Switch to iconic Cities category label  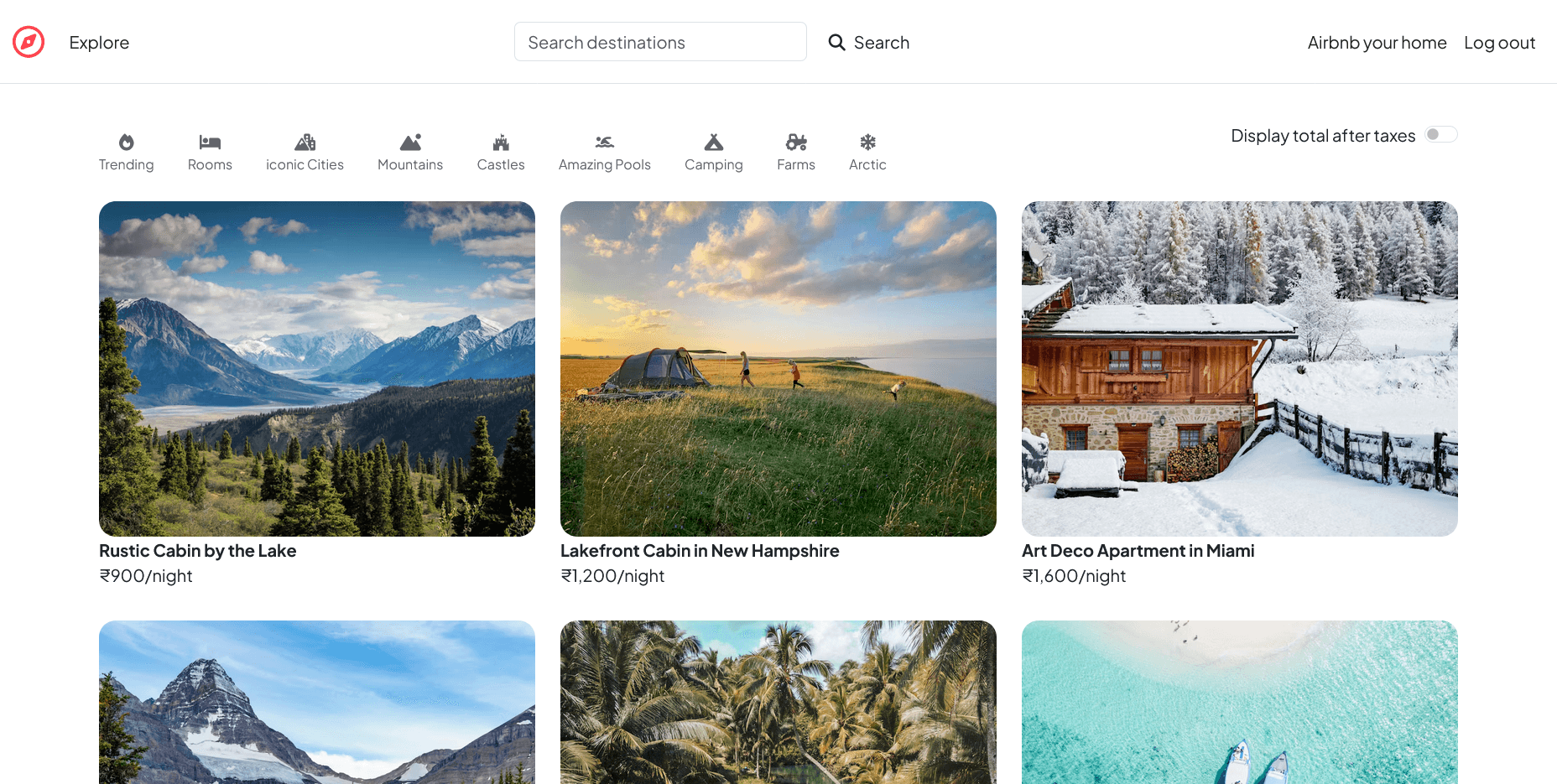pyautogui.click(x=305, y=165)
